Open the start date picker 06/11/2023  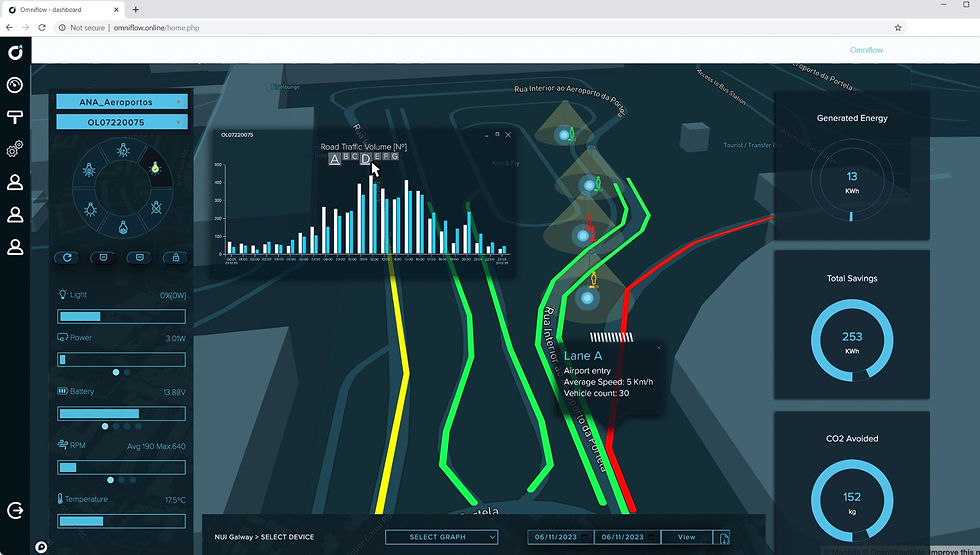tap(561, 537)
